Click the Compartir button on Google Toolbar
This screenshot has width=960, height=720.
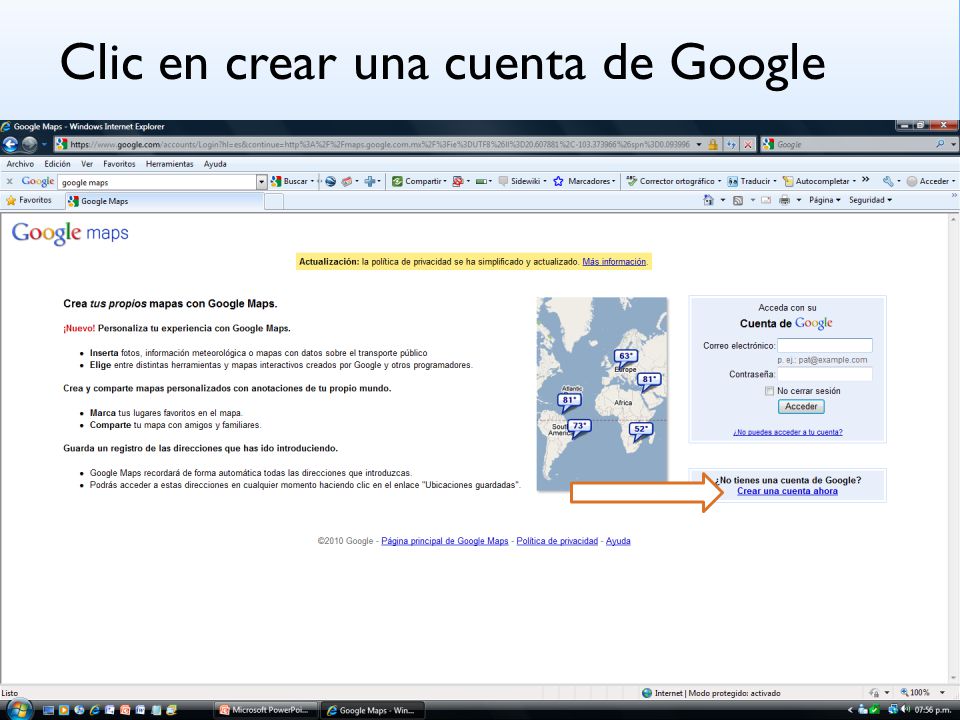[419, 181]
